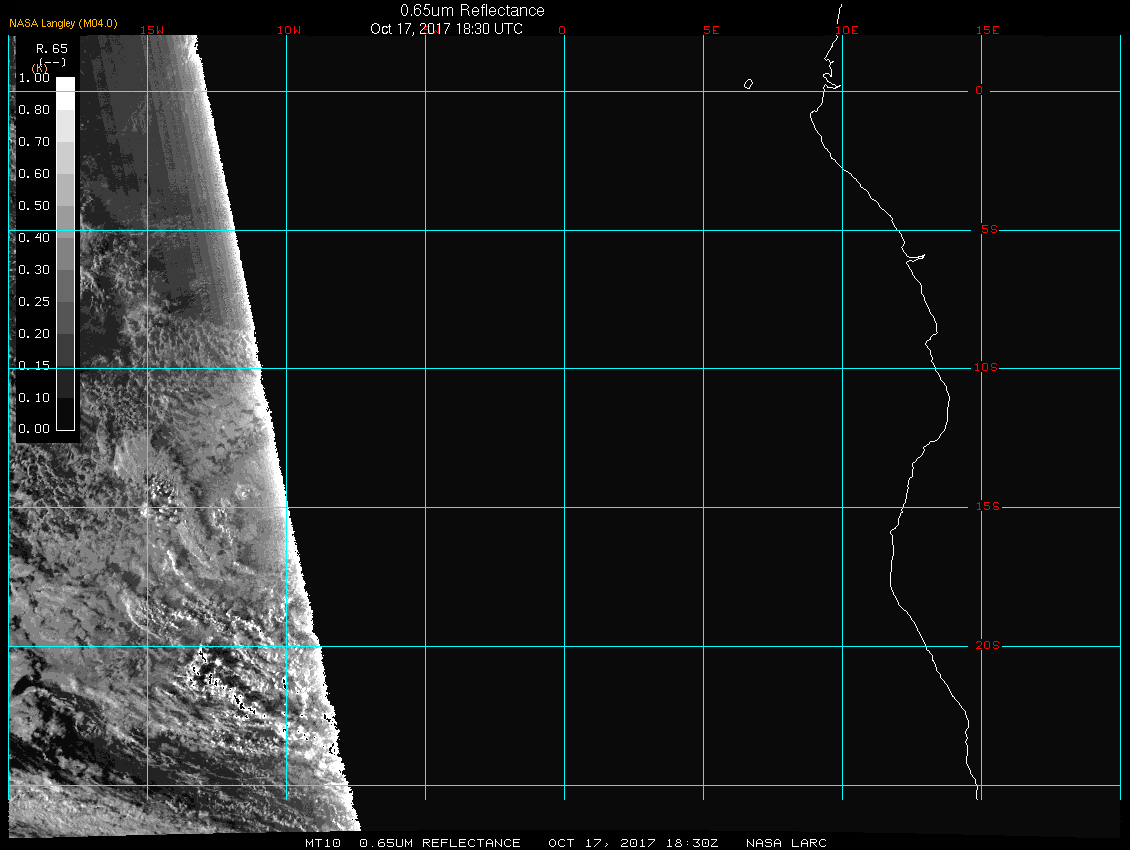Click the white 1.00 swatch on the colorbar
1130x850 pixels.
point(65,85)
